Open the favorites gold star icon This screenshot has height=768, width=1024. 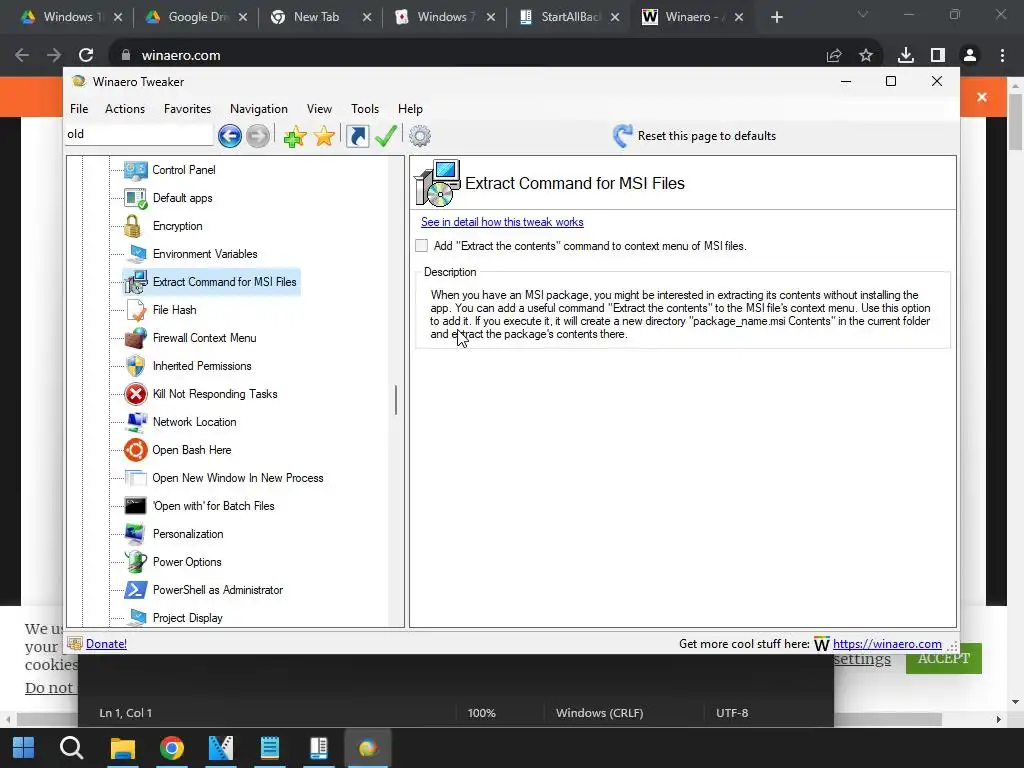[x=324, y=136]
